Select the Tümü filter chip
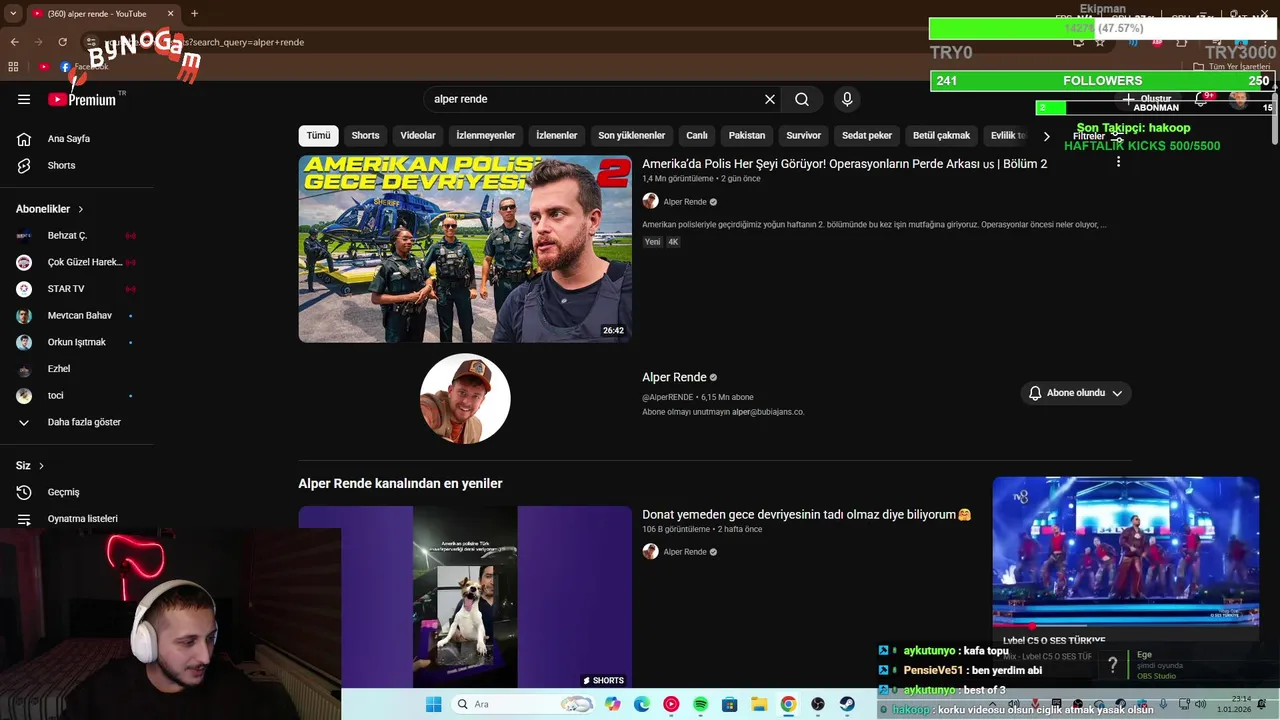Image resolution: width=1280 pixels, height=720 pixels. click(318, 136)
